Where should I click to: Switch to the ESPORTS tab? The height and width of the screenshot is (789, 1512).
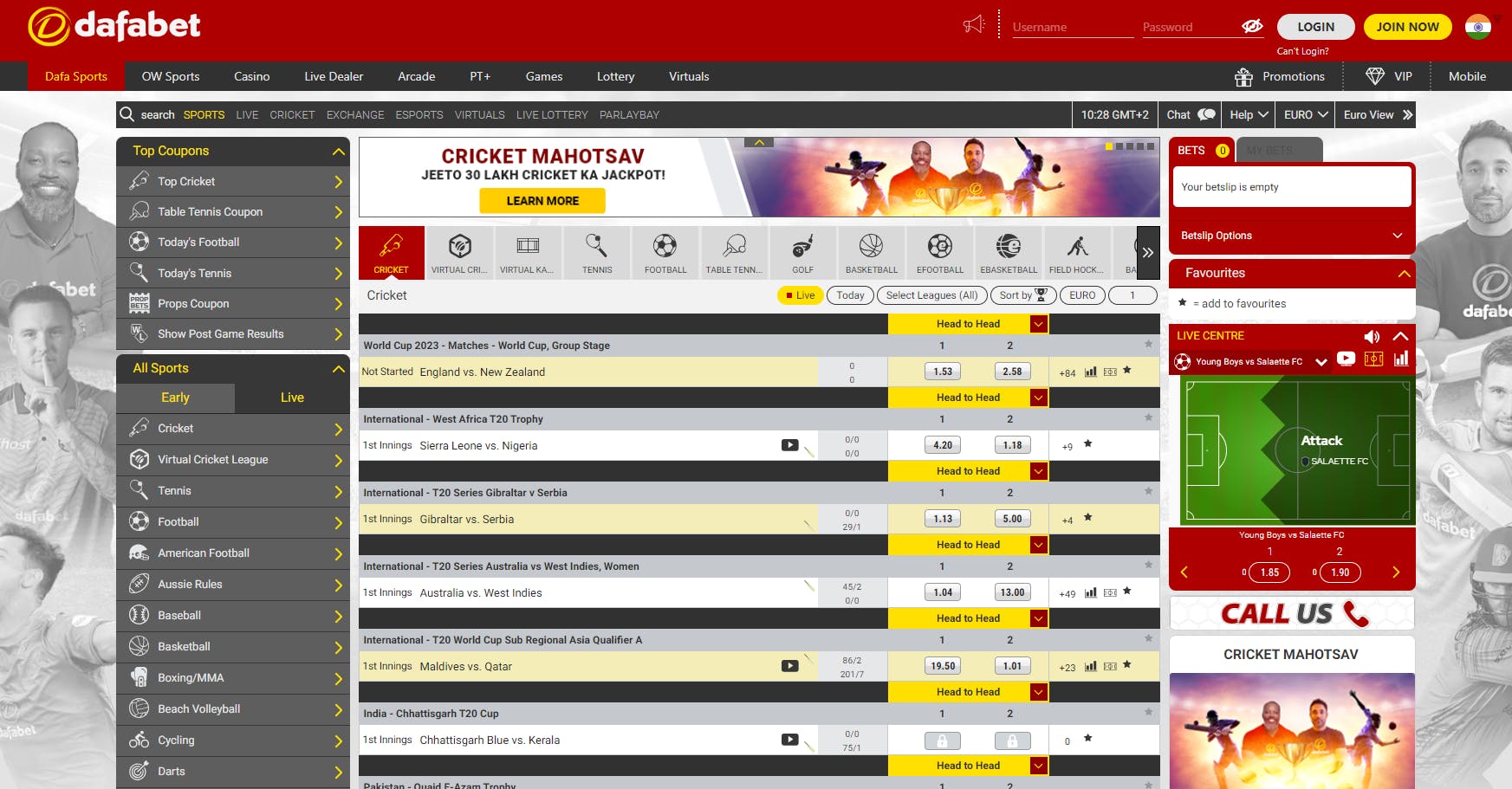[x=419, y=114]
